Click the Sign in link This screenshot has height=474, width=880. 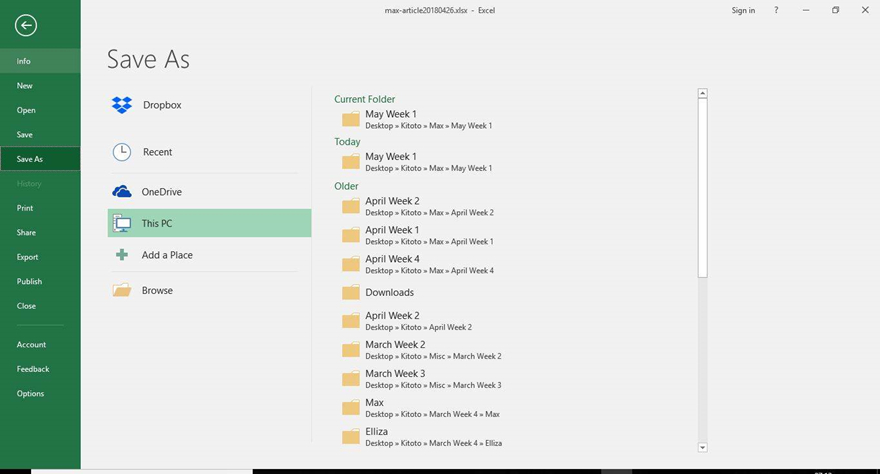[743, 11]
